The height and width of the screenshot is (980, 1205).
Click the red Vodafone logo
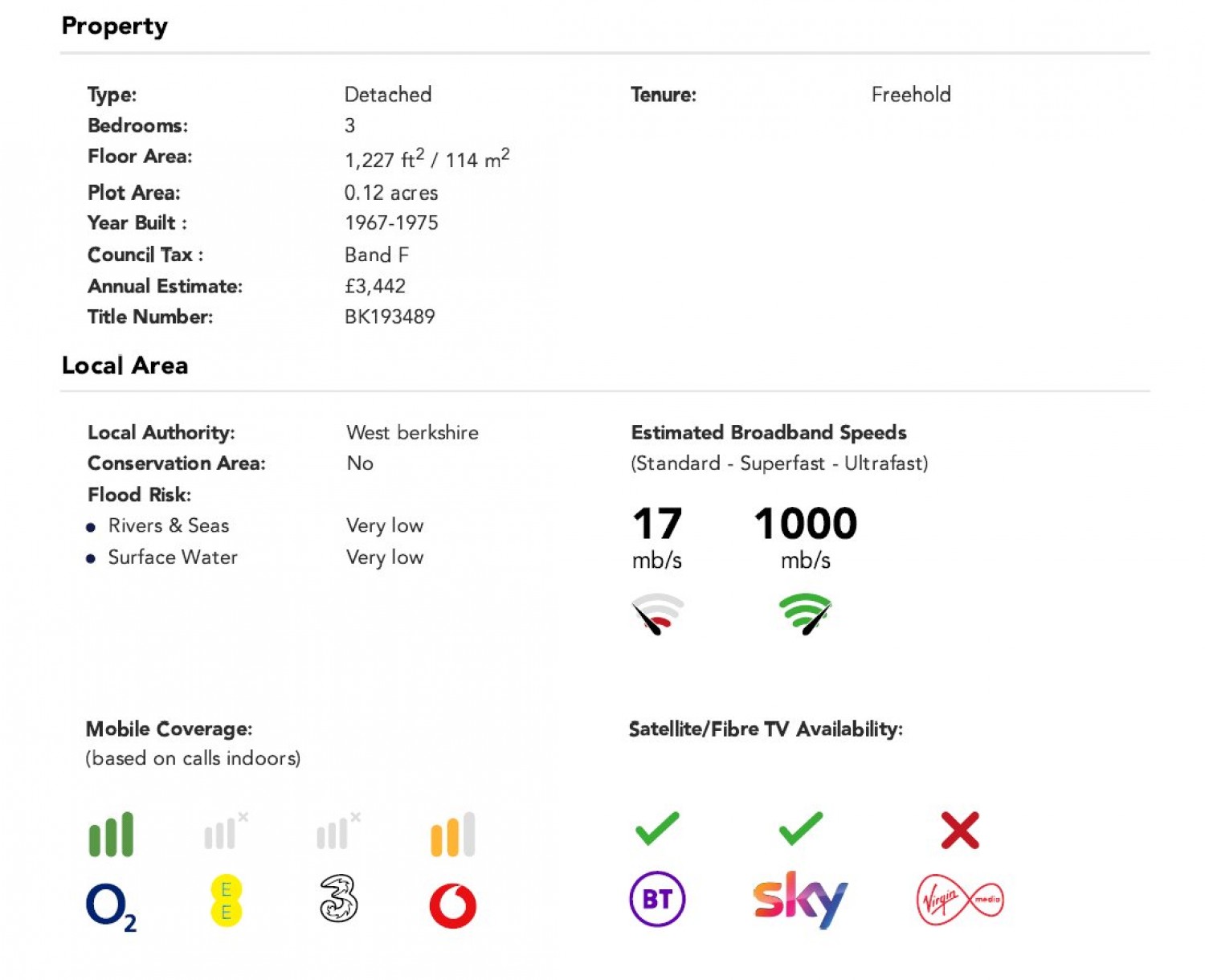[x=453, y=905]
